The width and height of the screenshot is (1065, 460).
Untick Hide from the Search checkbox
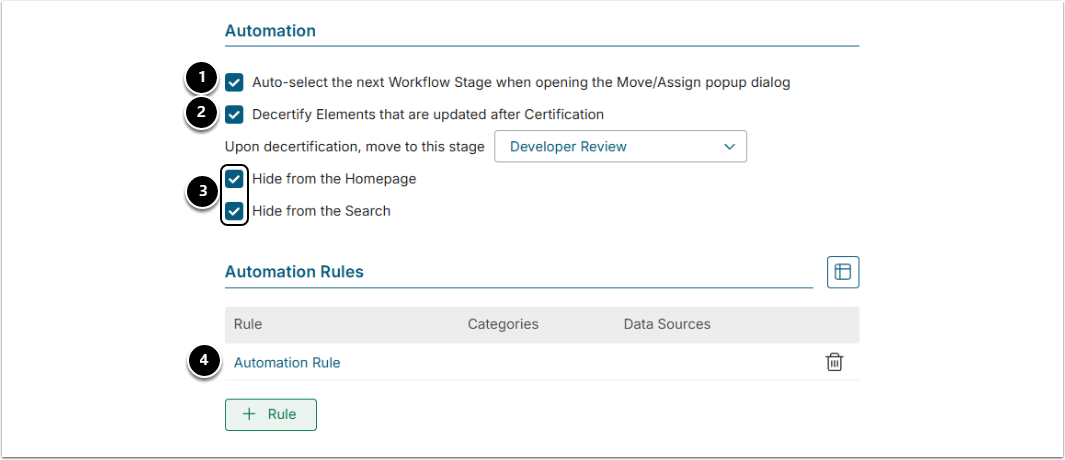235,211
